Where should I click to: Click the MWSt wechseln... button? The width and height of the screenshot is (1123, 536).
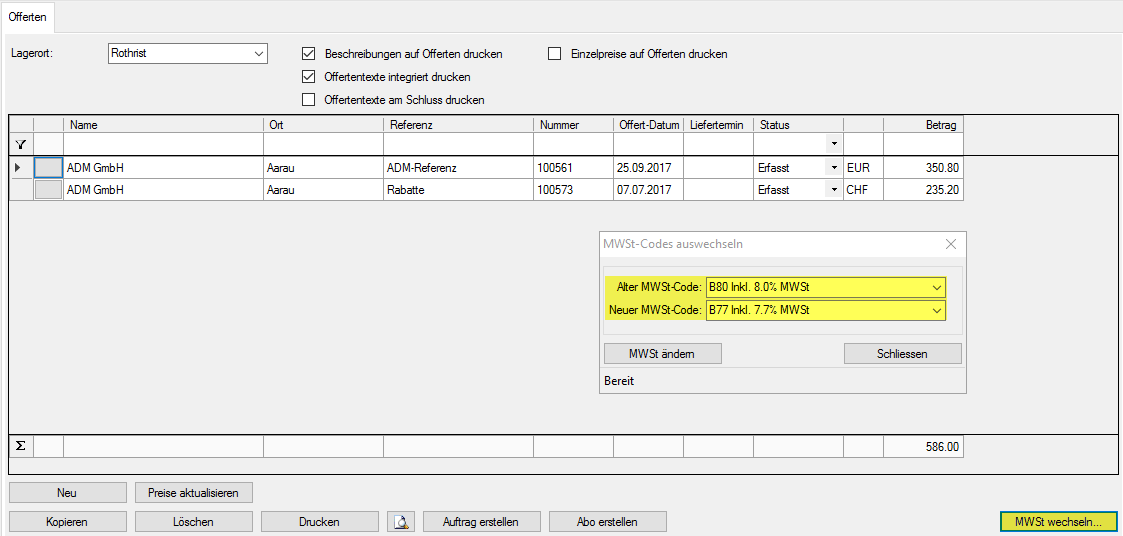pyautogui.click(x=1058, y=521)
